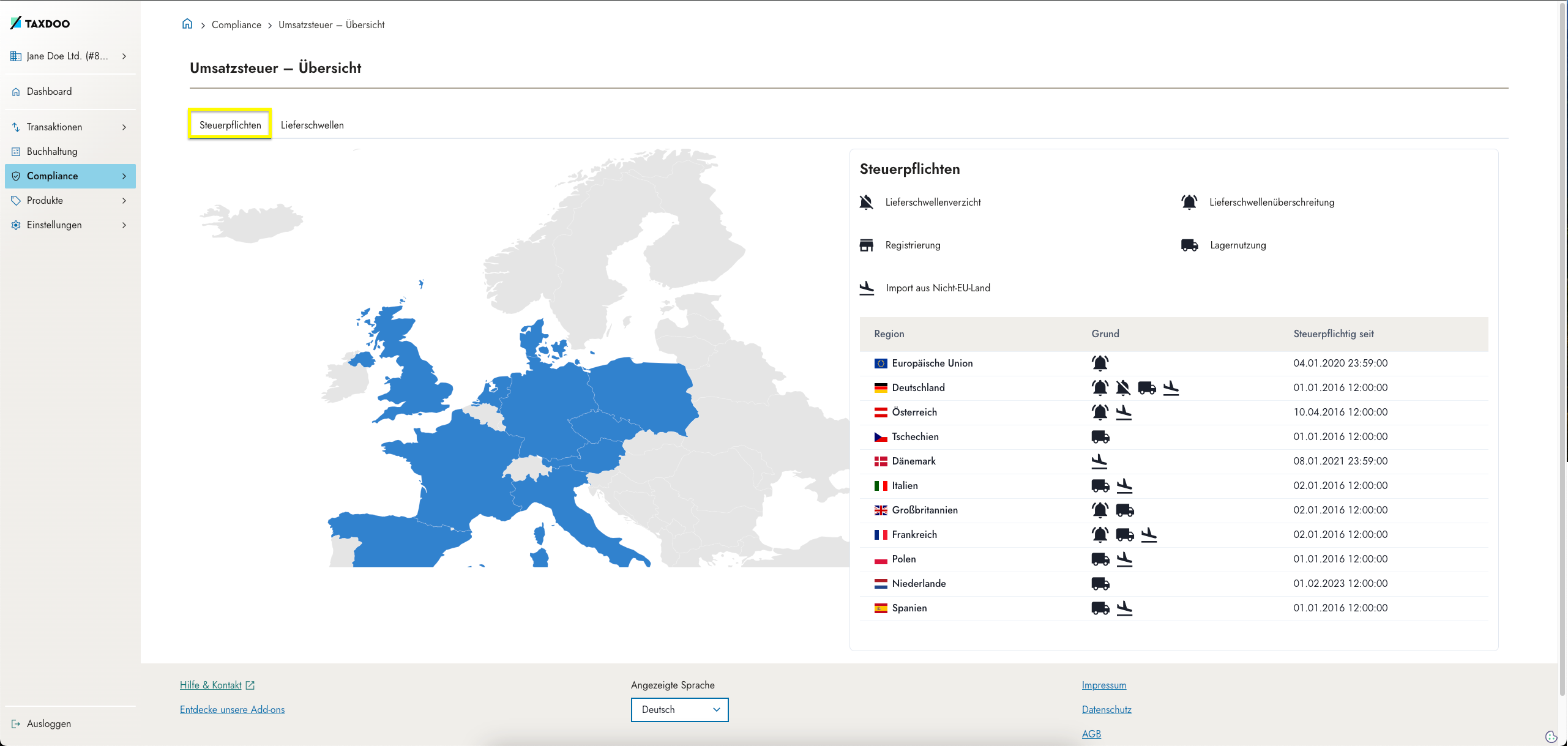Click Umsatzsteuer – Übersicht in the breadcrumb
This screenshot has height=746, width=1568.
(x=331, y=25)
